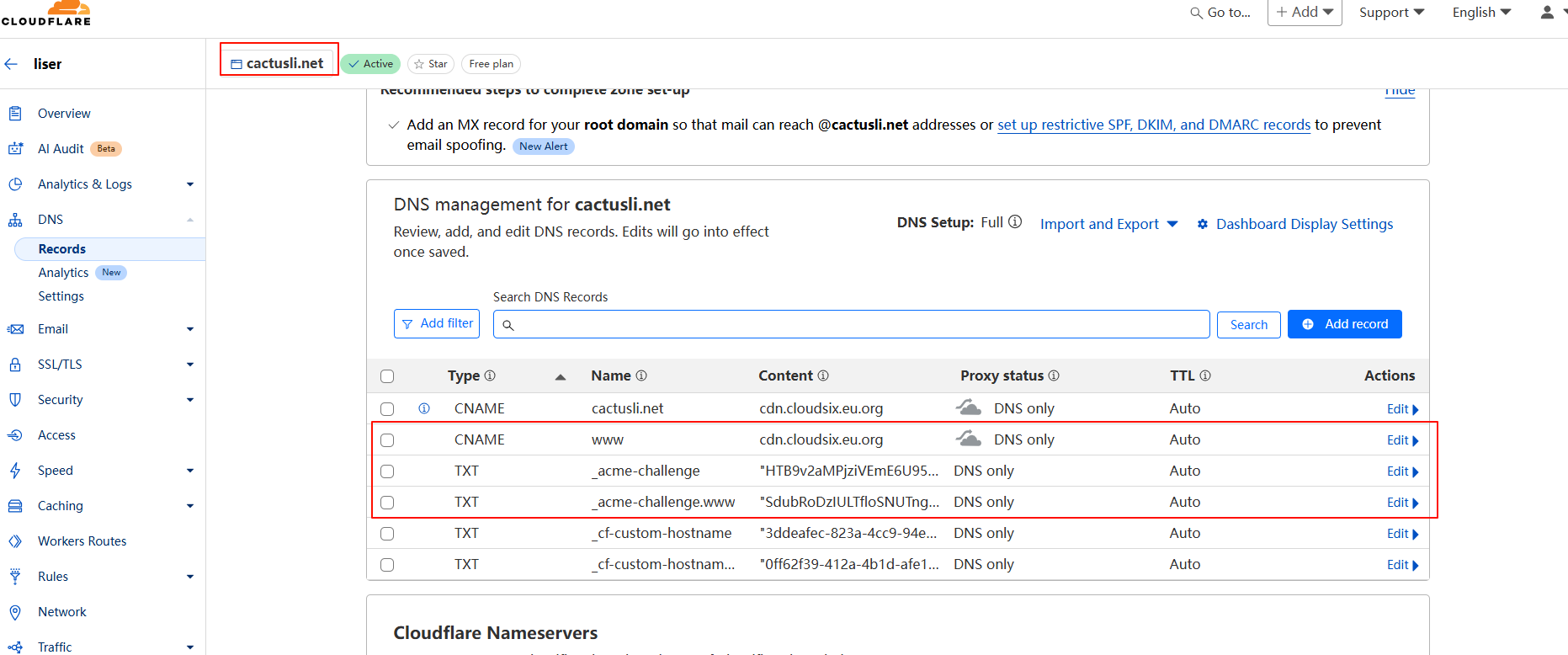Open DNS Analytics in sidebar
This screenshot has width=1568, height=655.
63,273
